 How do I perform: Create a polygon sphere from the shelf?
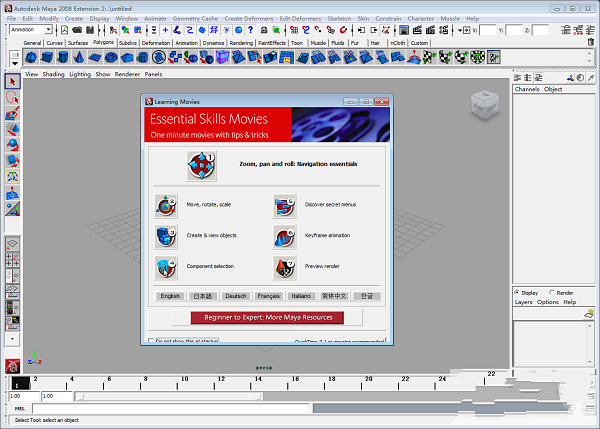(x=31, y=57)
